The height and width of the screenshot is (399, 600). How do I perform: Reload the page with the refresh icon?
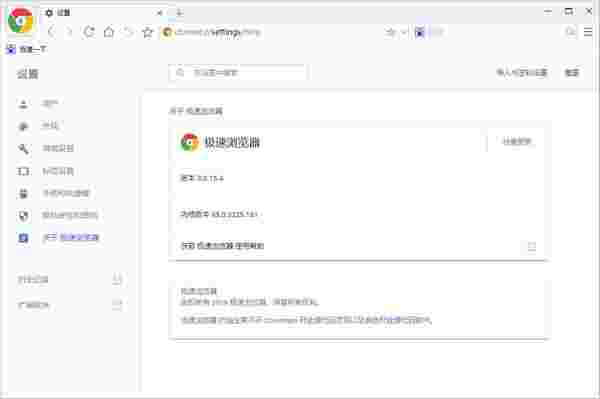pyautogui.click(x=89, y=32)
